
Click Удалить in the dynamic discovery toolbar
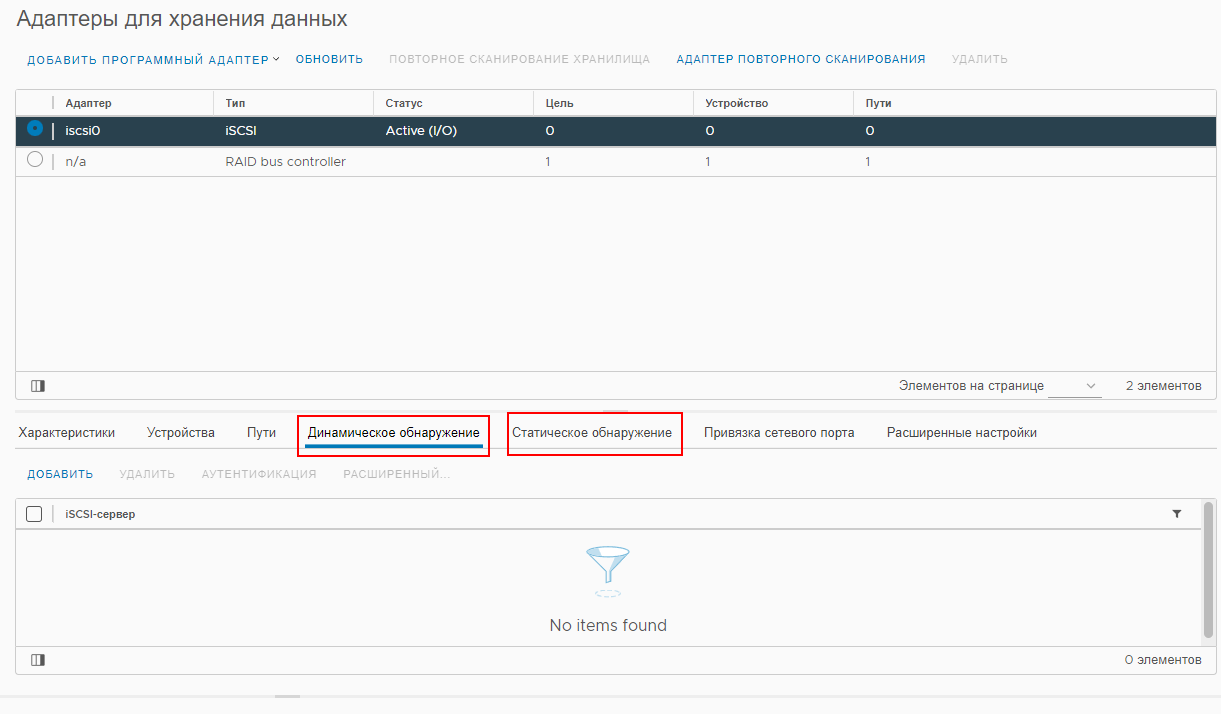coord(147,474)
